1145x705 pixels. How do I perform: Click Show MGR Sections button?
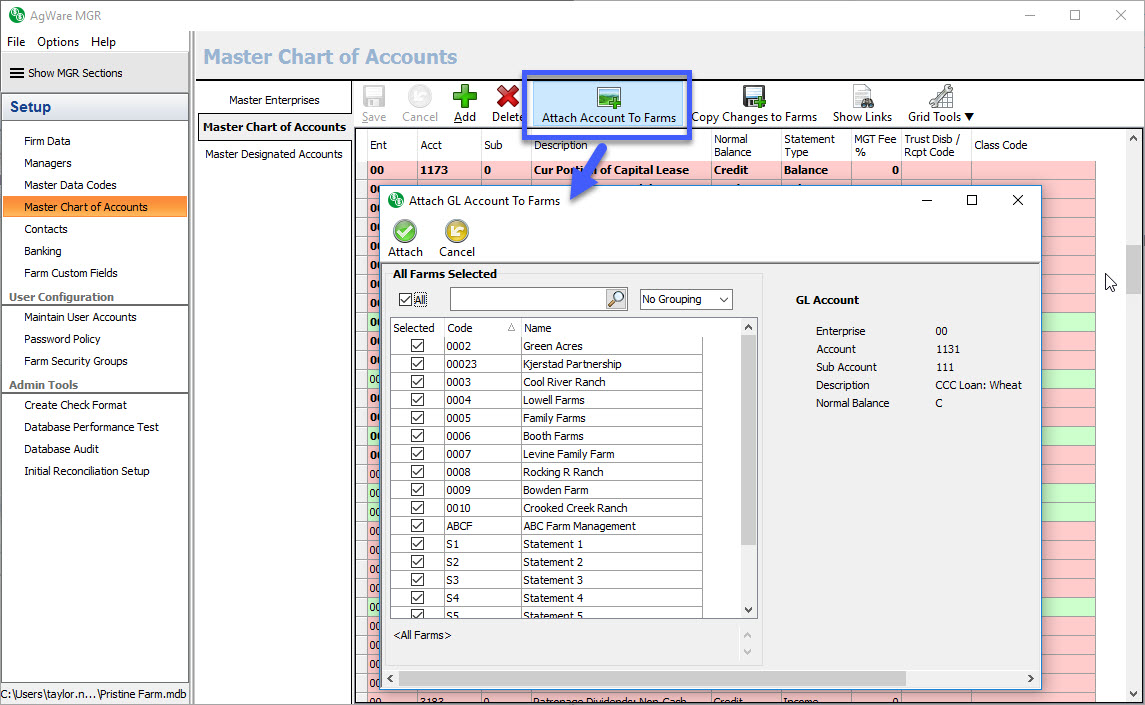[x=66, y=73]
